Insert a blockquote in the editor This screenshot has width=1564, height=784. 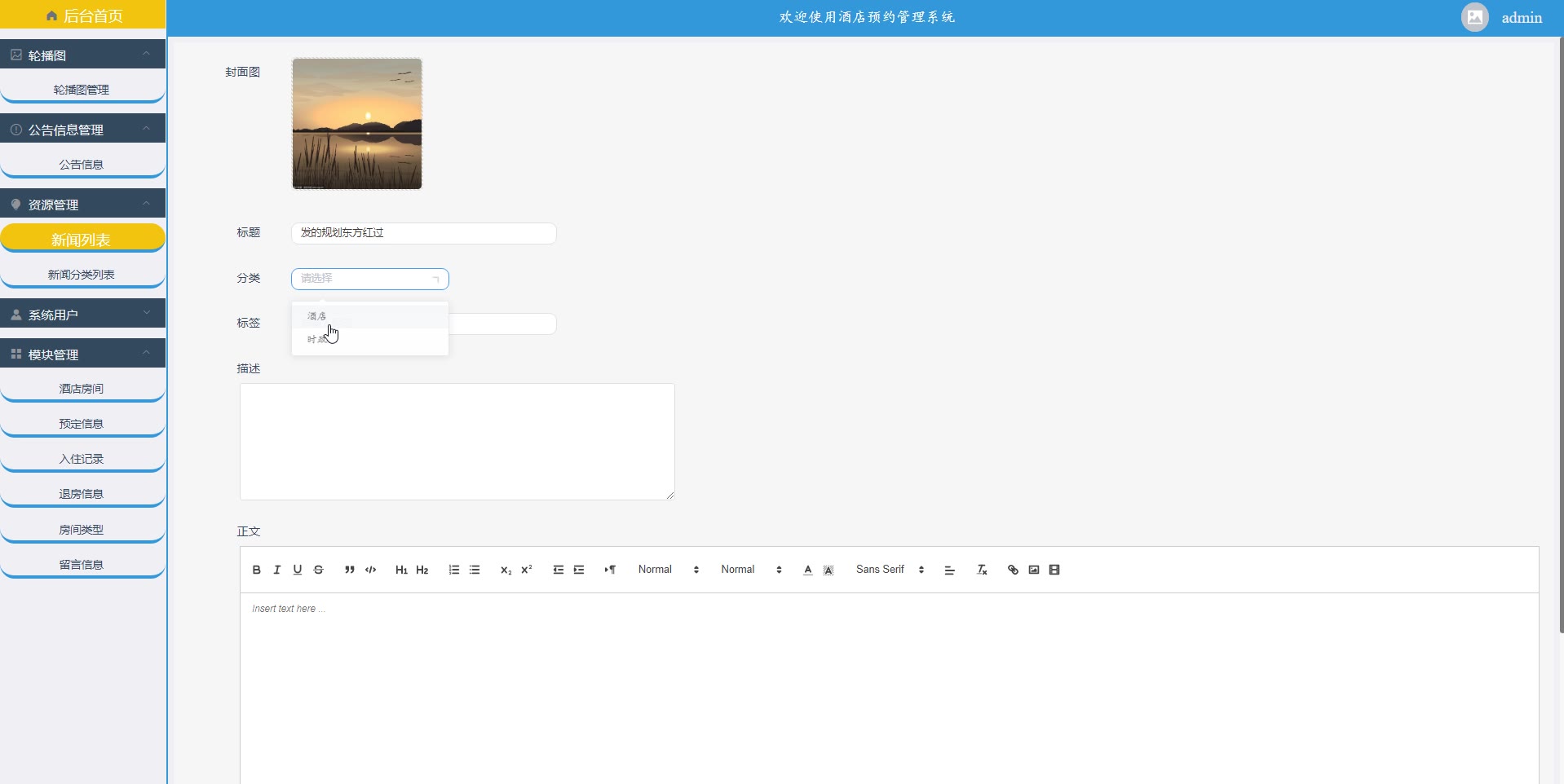(x=350, y=570)
